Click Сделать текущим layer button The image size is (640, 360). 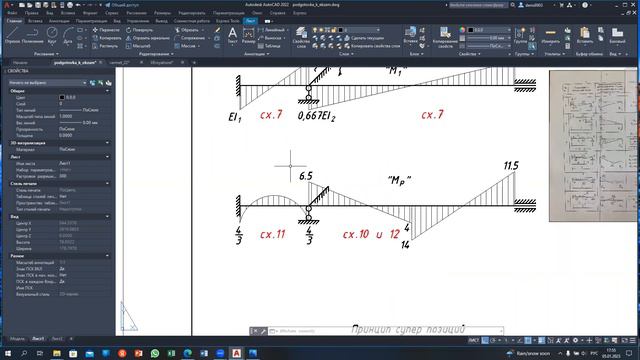pos(364,38)
